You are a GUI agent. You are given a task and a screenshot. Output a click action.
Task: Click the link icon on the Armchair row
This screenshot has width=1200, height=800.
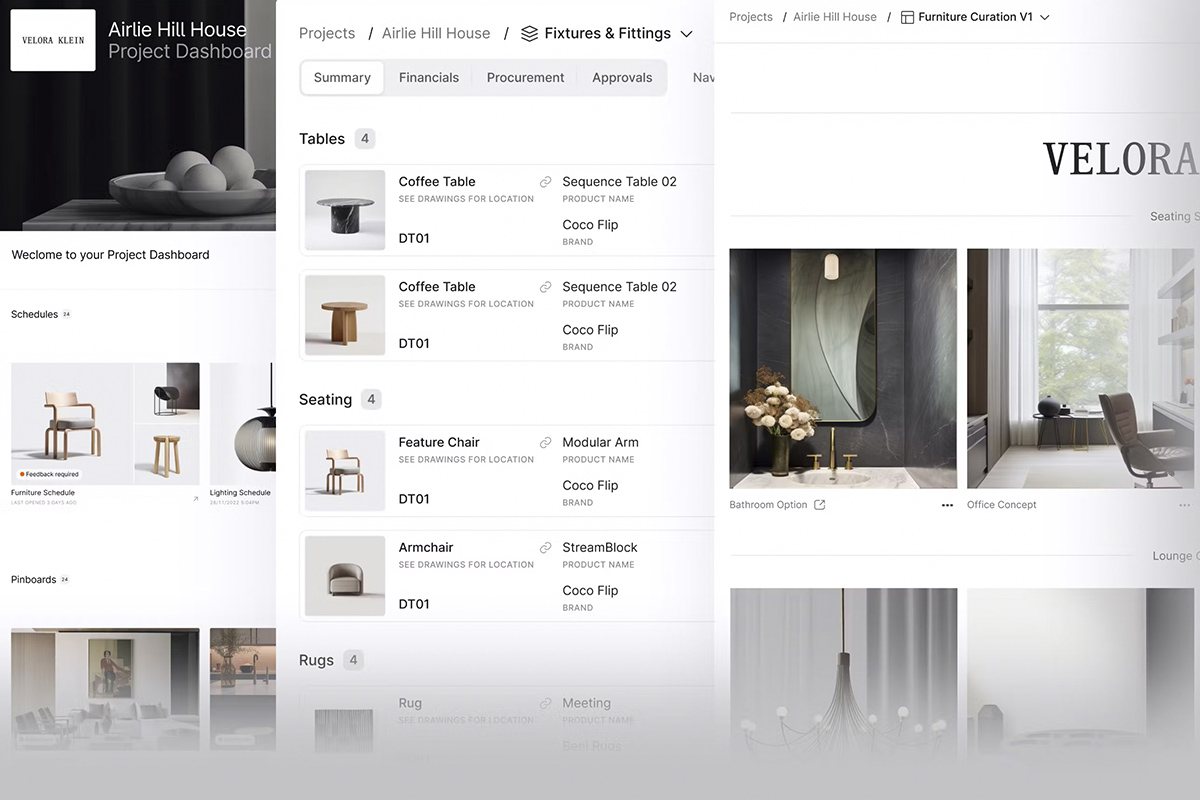click(x=545, y=548)
